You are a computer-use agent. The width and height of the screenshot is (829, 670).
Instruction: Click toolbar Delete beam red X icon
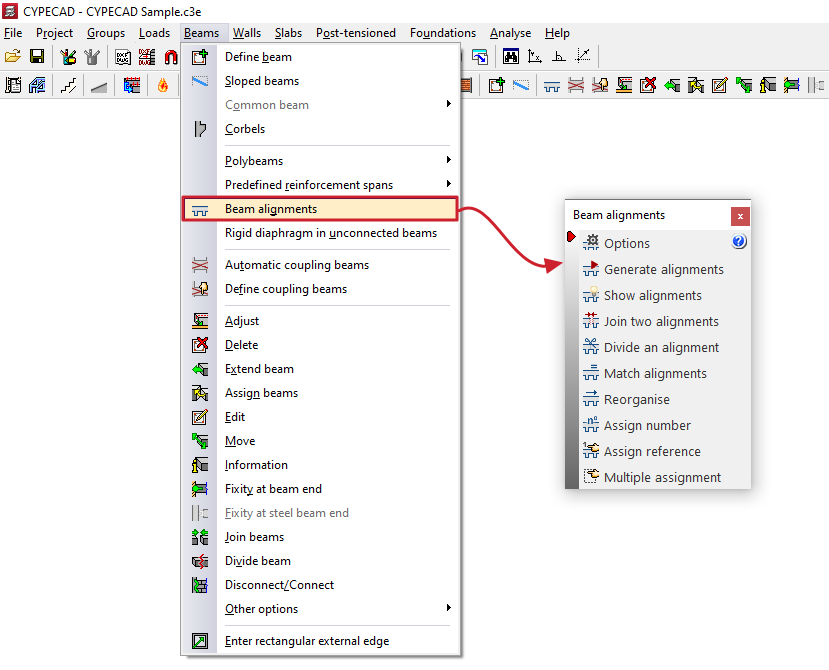[x=648, y=85]
